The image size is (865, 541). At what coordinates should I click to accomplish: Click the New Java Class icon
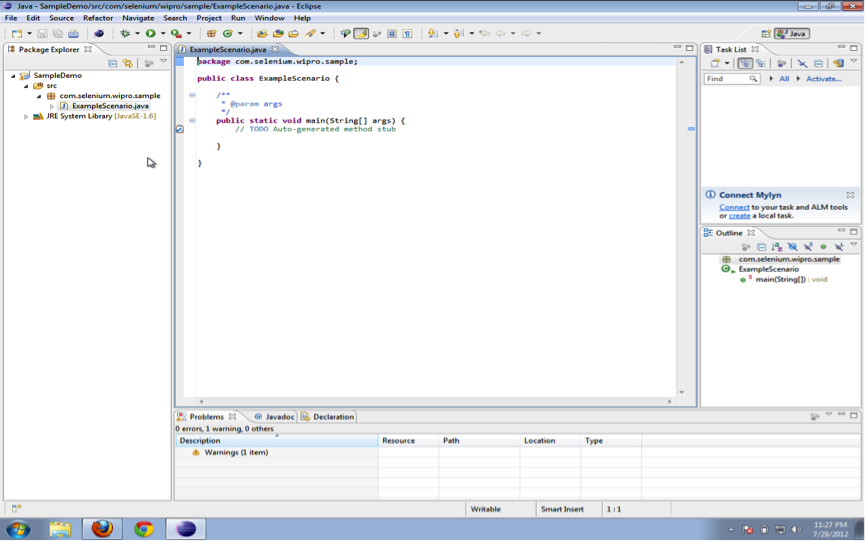(227, 34)
